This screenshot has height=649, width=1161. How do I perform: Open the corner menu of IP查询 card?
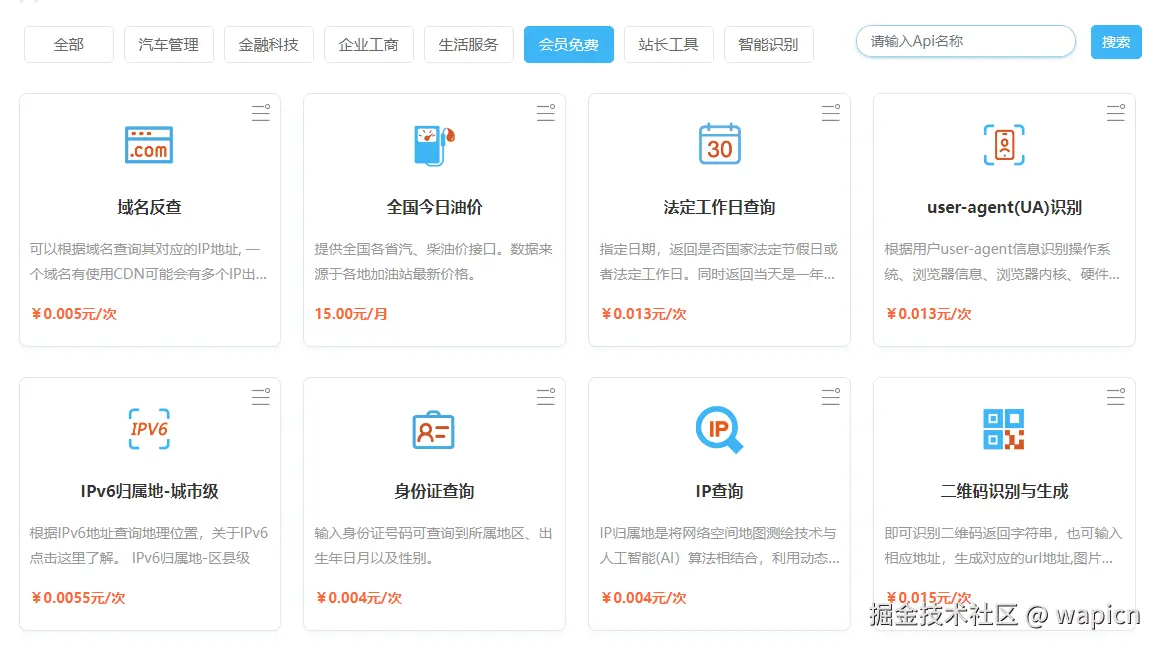(x=830, y=396)
